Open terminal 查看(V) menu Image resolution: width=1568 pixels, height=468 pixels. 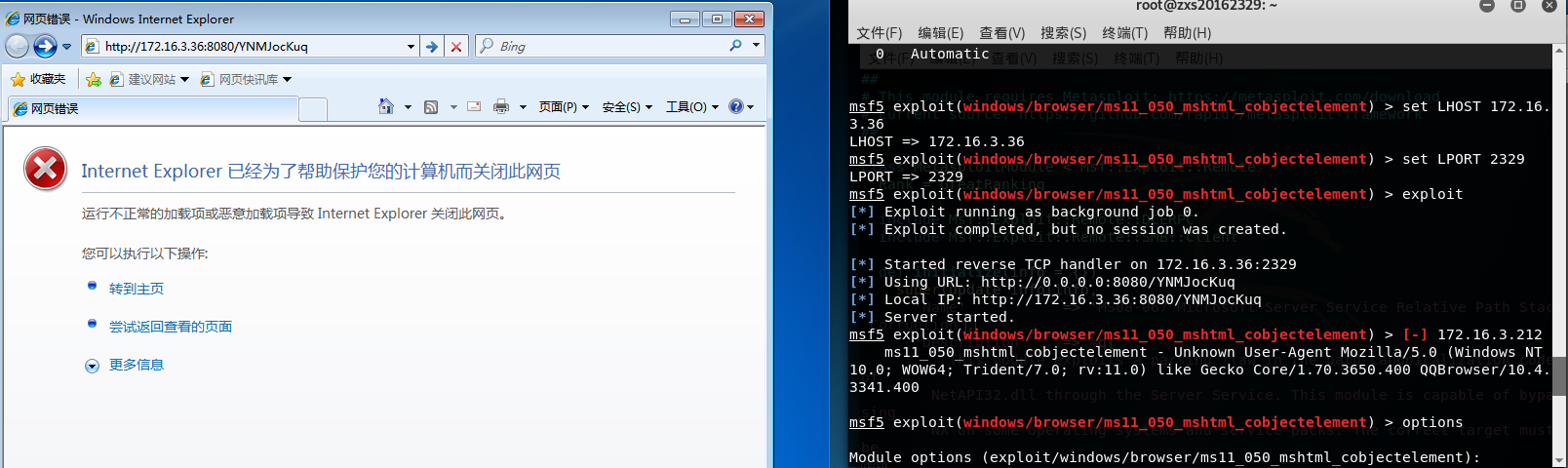[1002, 33]
